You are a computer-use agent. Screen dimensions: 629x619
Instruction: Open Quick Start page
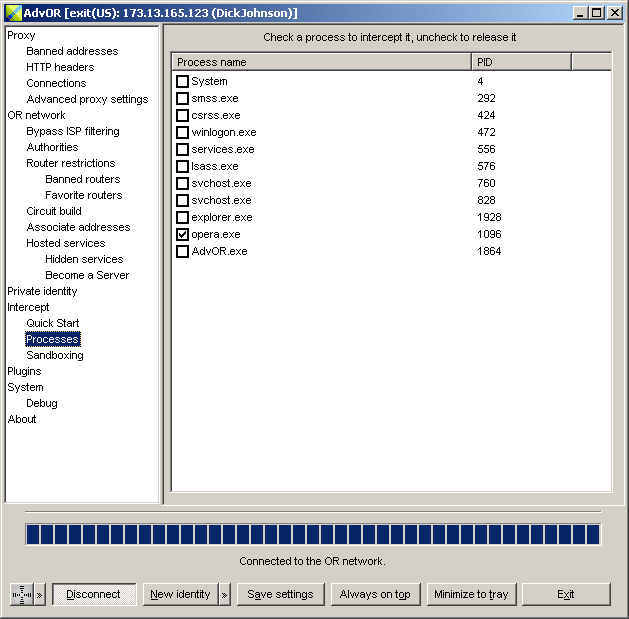tap(53, 323)
